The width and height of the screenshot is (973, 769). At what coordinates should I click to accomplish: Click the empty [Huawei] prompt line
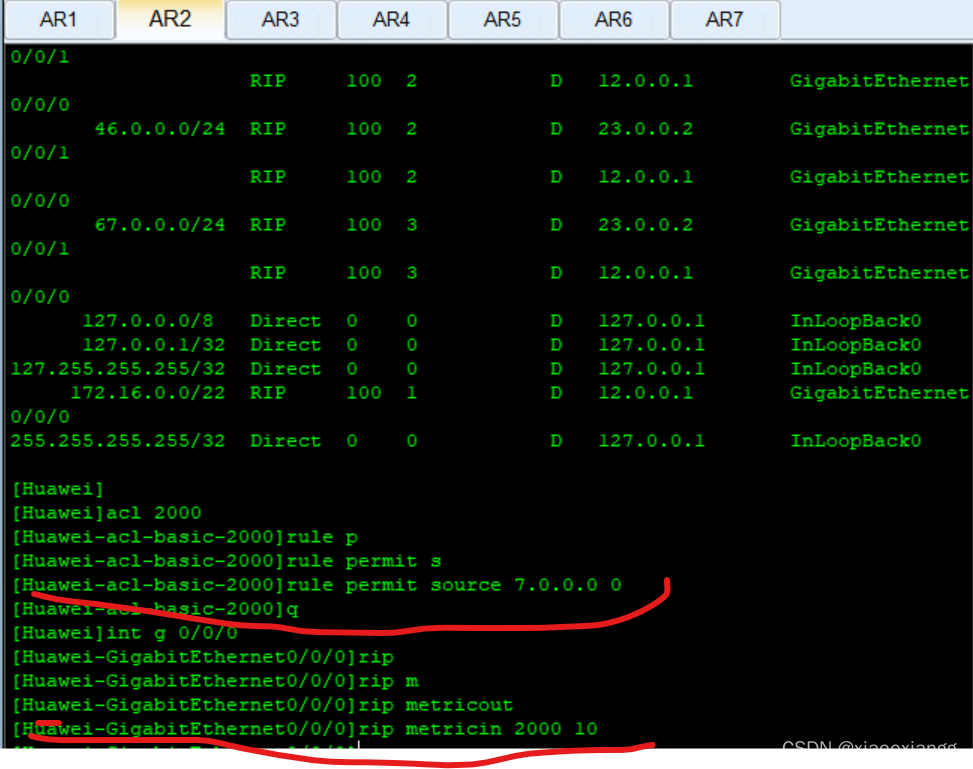(x=58, y=489)
